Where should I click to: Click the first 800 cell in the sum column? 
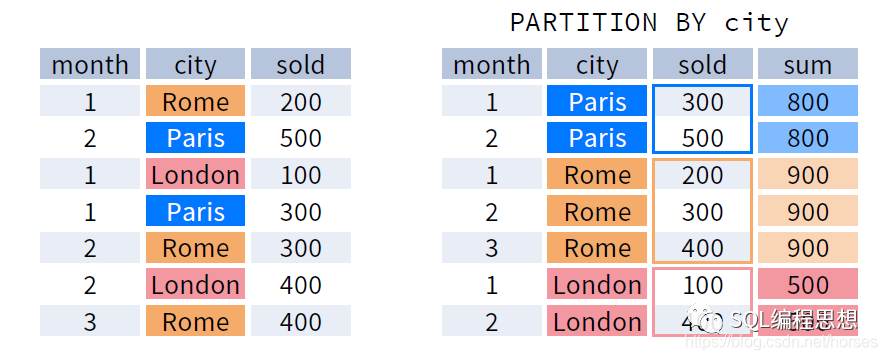(808, 101)
